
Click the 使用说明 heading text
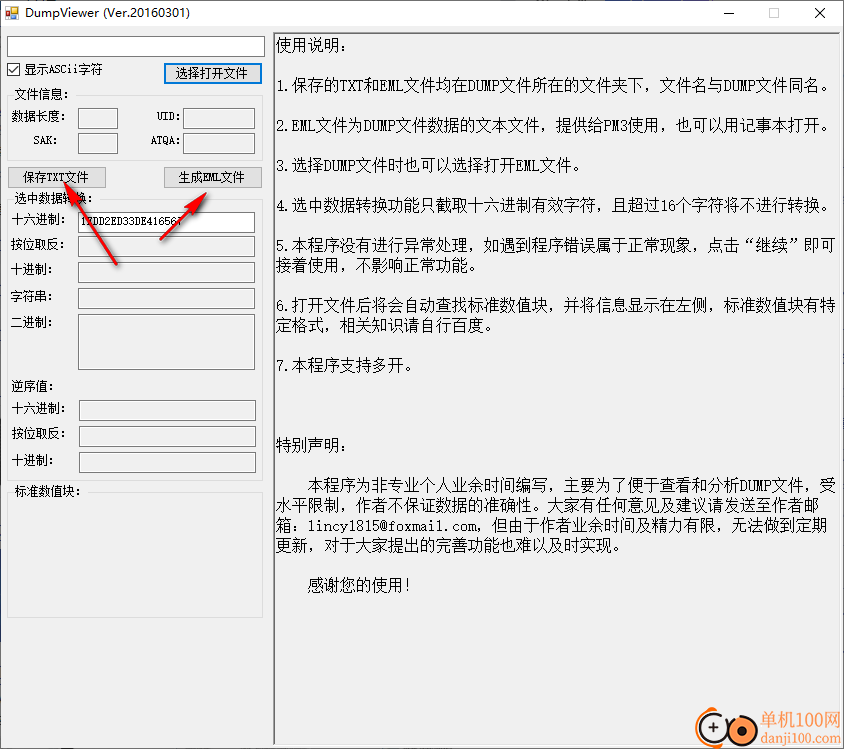311,45
